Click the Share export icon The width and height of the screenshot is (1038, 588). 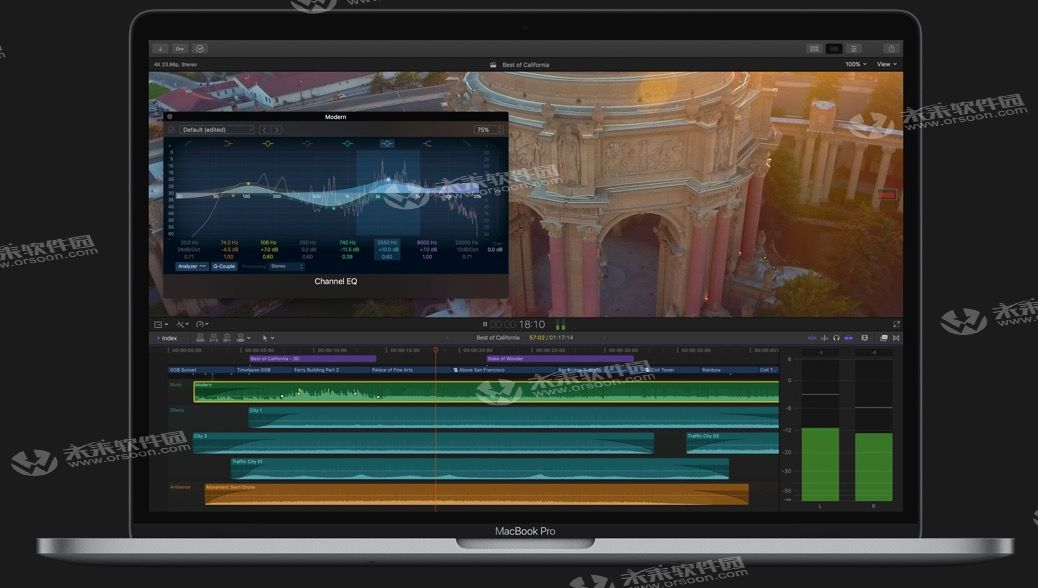[891, 48]
